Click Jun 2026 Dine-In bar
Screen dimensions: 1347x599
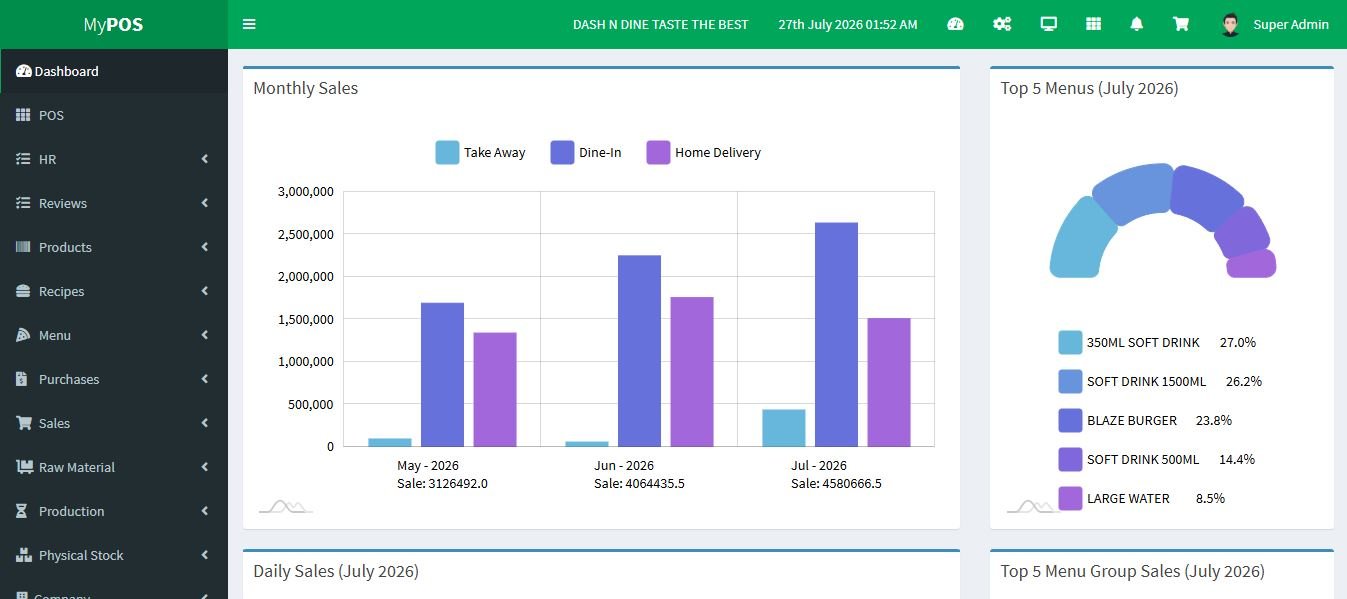point(639,351)
